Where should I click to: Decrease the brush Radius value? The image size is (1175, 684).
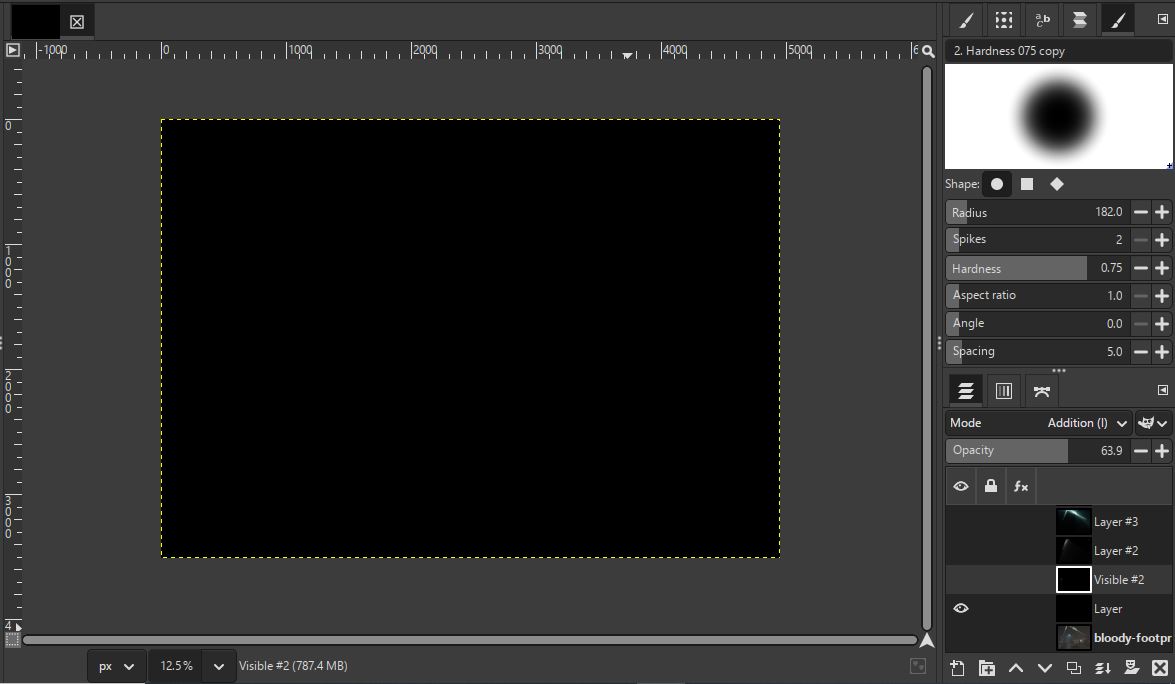tap(1141, 213)
